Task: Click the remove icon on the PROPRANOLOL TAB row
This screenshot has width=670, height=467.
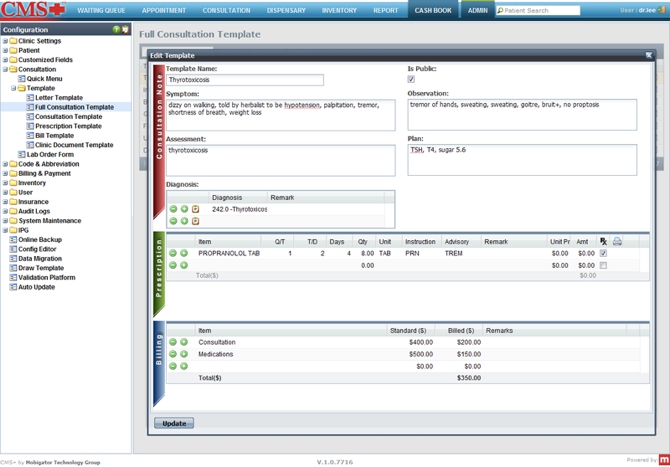Action: (x=173, y=254)
